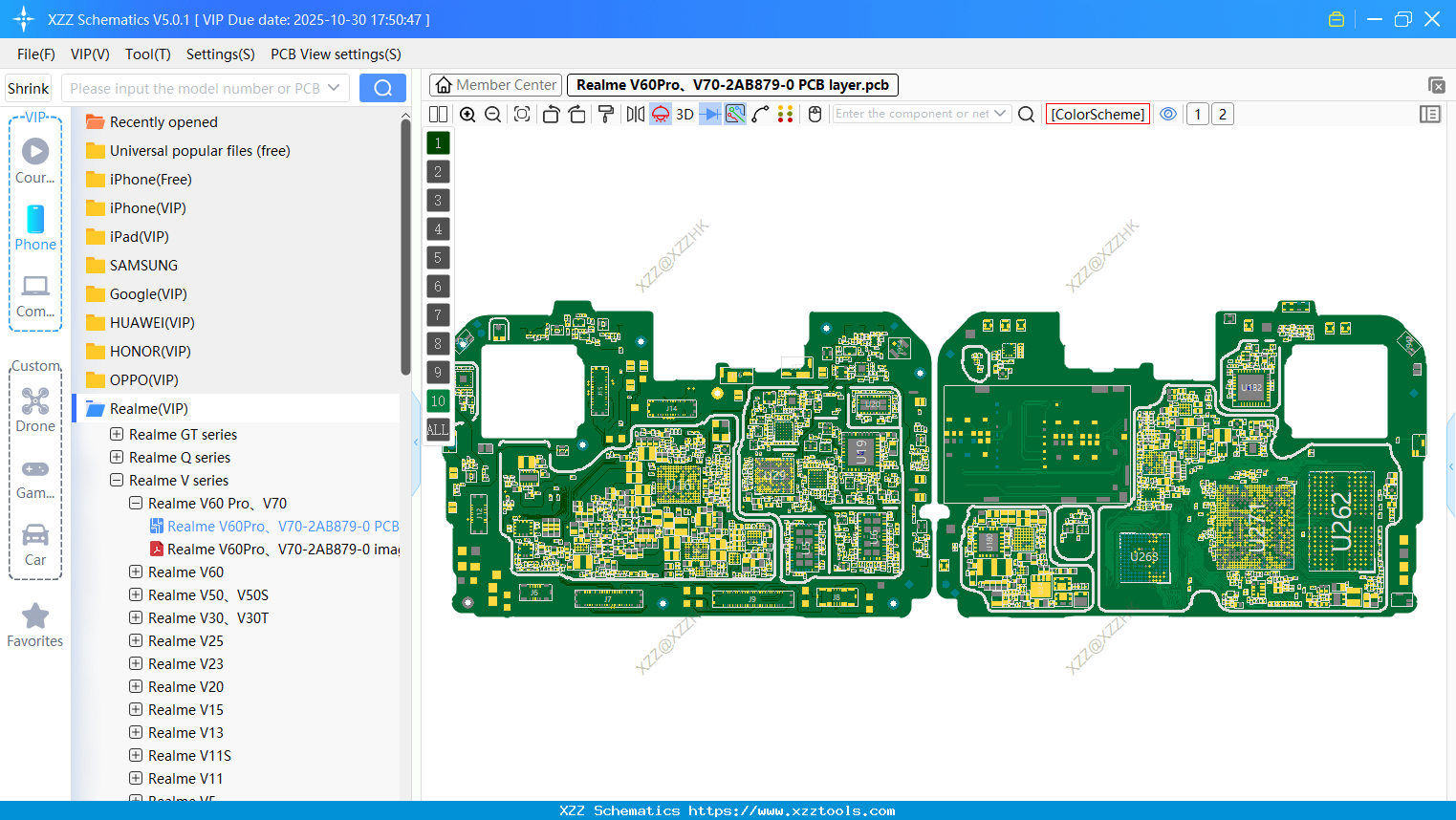The height and width of the screenshot is (820, 1456).
Task: Switch to 3D view
Action: [x=685, y=114]
